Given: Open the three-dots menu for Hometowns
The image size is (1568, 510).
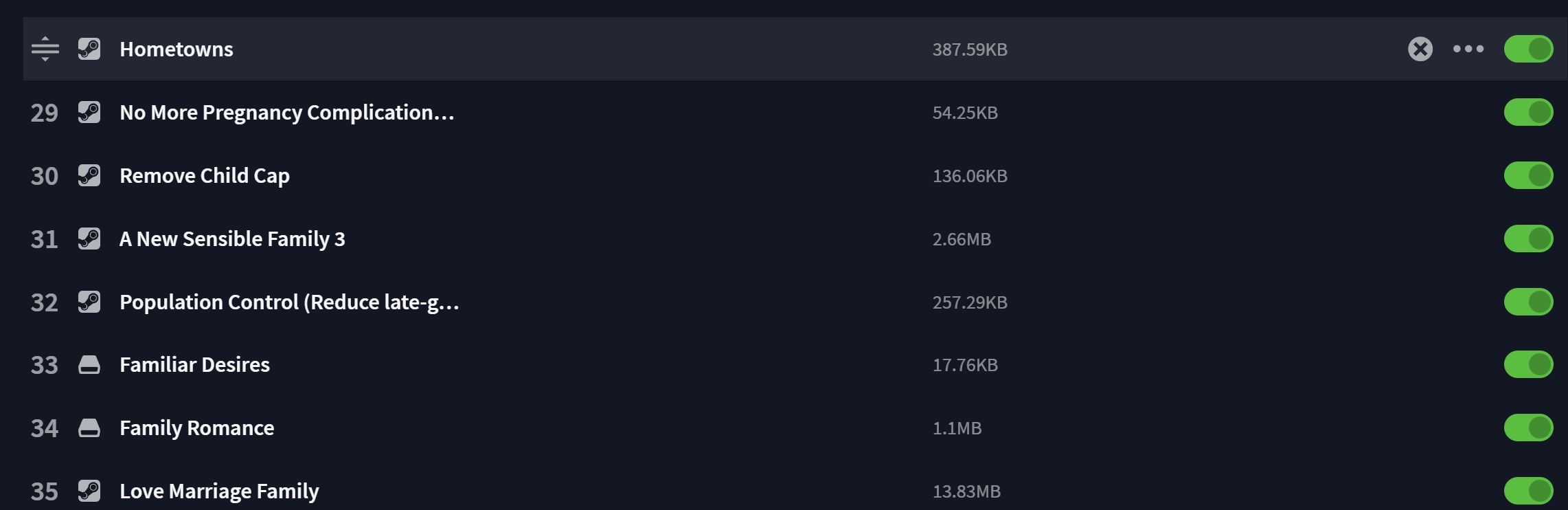Looking at the screenshot, I should pyautogui.click(x=1468, y=49).
